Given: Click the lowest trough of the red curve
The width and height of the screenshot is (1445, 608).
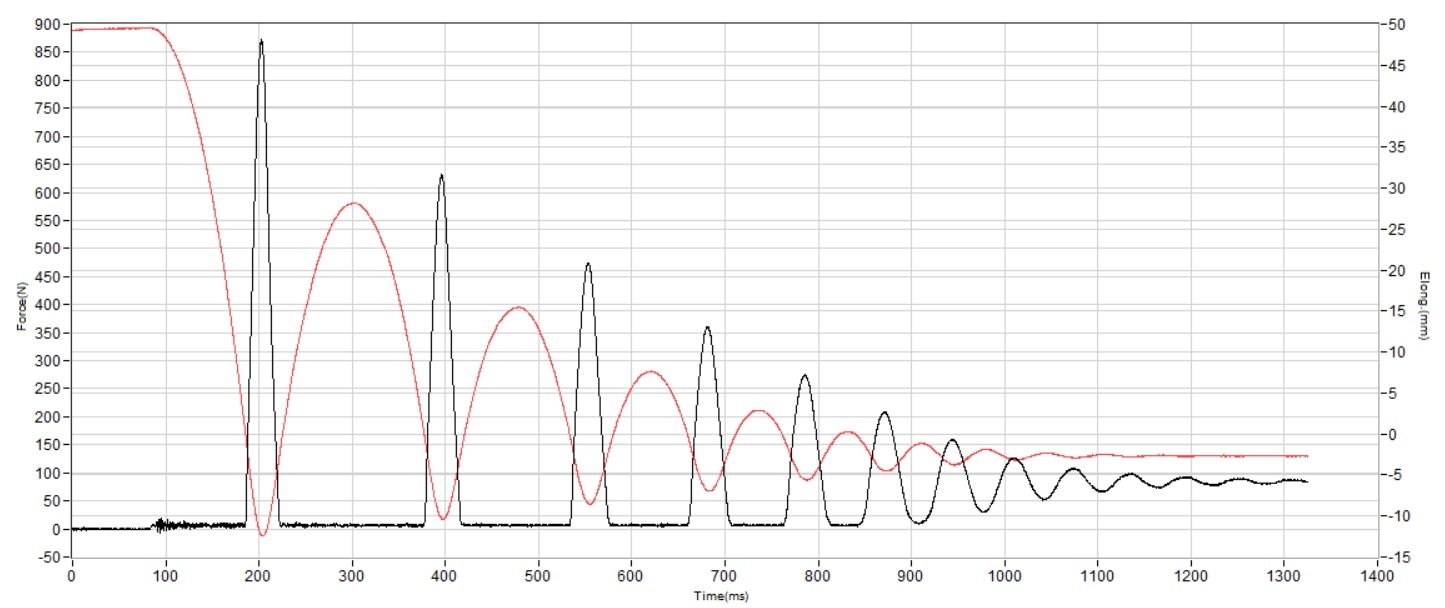Looking at the screenshot, I should click(262, 535).
